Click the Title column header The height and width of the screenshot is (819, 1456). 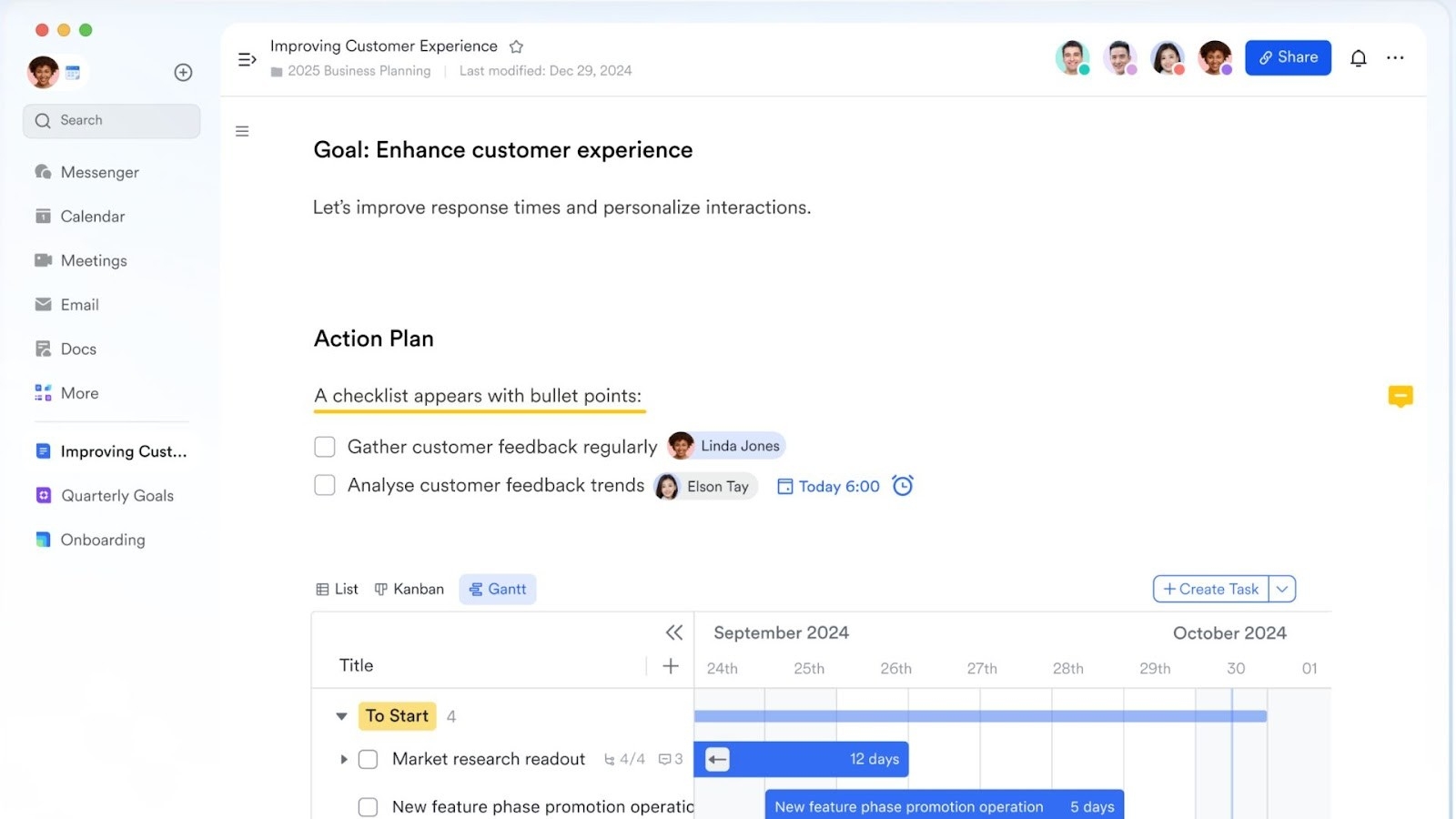[357, 666]
